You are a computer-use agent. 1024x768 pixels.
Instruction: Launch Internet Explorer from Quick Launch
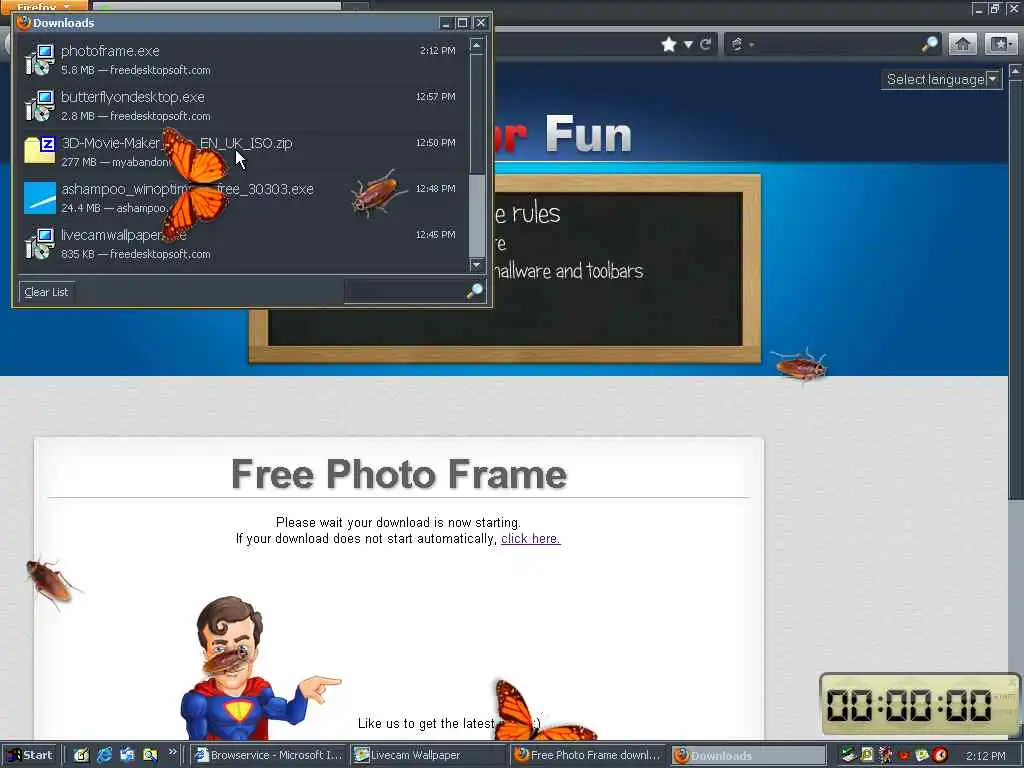(x=104, y=756)
